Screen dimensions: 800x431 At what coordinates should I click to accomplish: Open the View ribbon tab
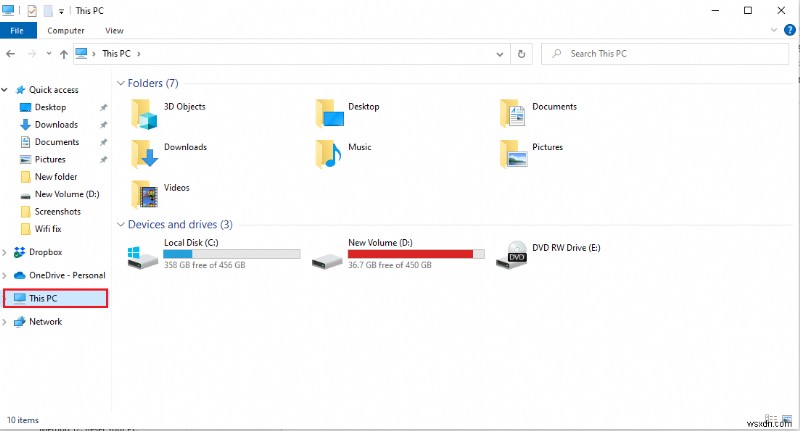pyautogui.click(x=114, y=31)
